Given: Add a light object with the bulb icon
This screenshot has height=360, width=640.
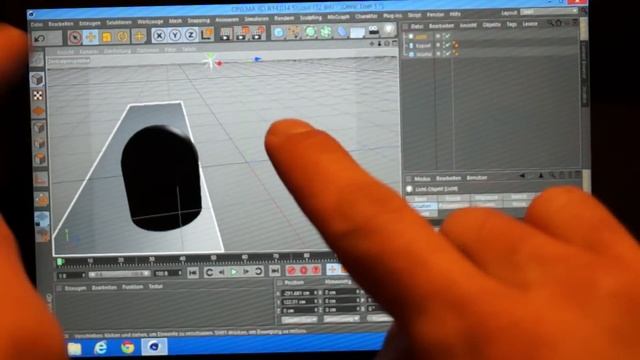Looking at the screenshot, I should tap(389, 29).
